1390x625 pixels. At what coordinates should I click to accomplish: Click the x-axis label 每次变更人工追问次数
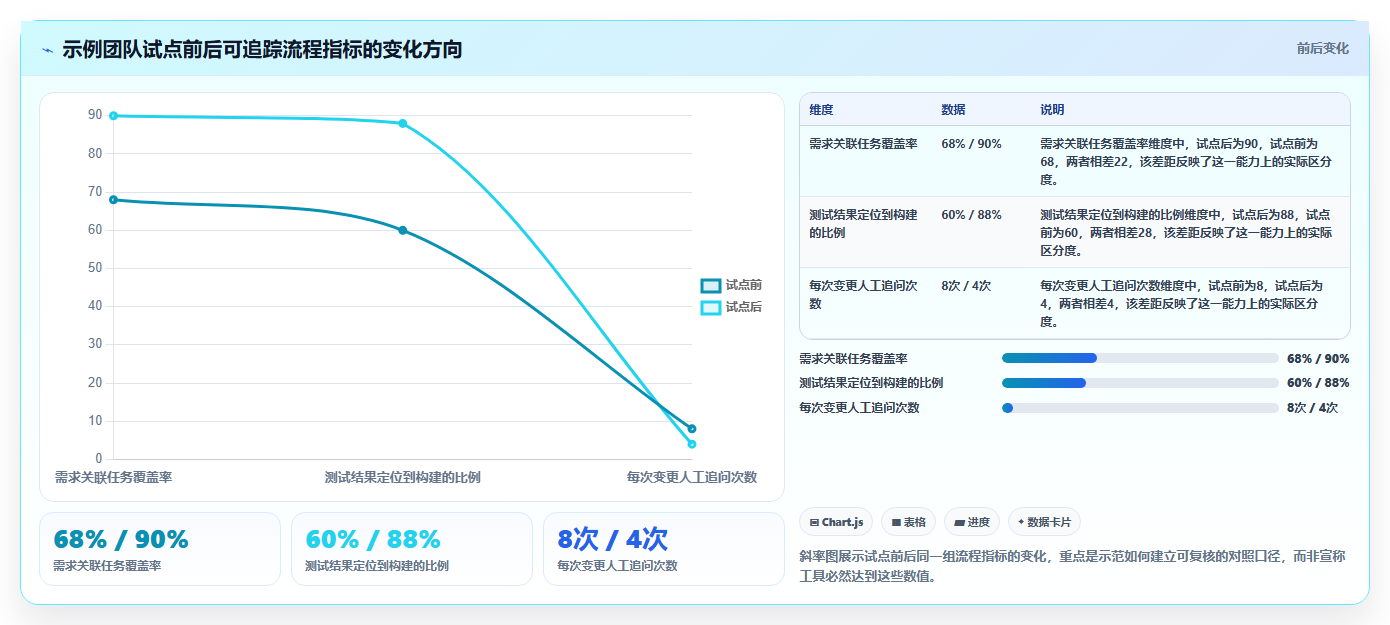692,478
